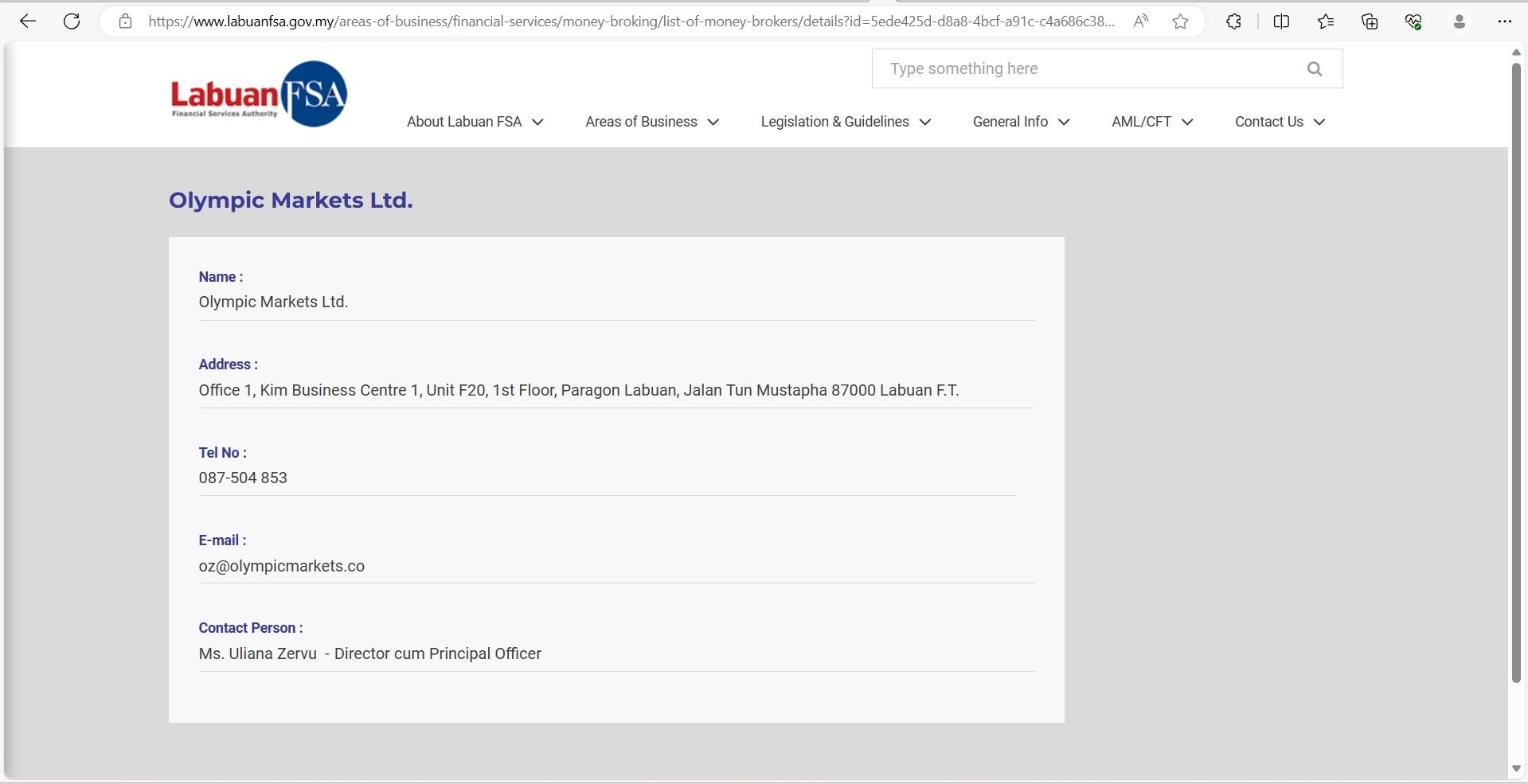The height and width of the screenshot is (784, 1528).
Task: Expand chevron beside General Info
Action: (1065, 122)
